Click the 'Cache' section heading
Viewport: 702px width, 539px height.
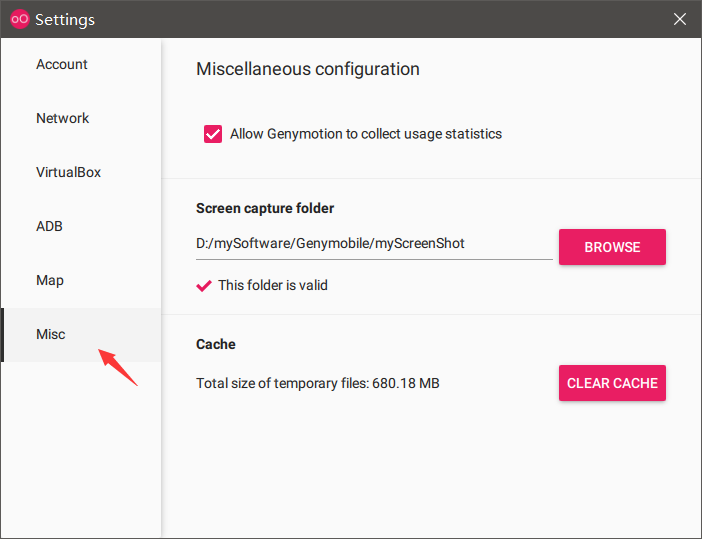pos(216,344)
